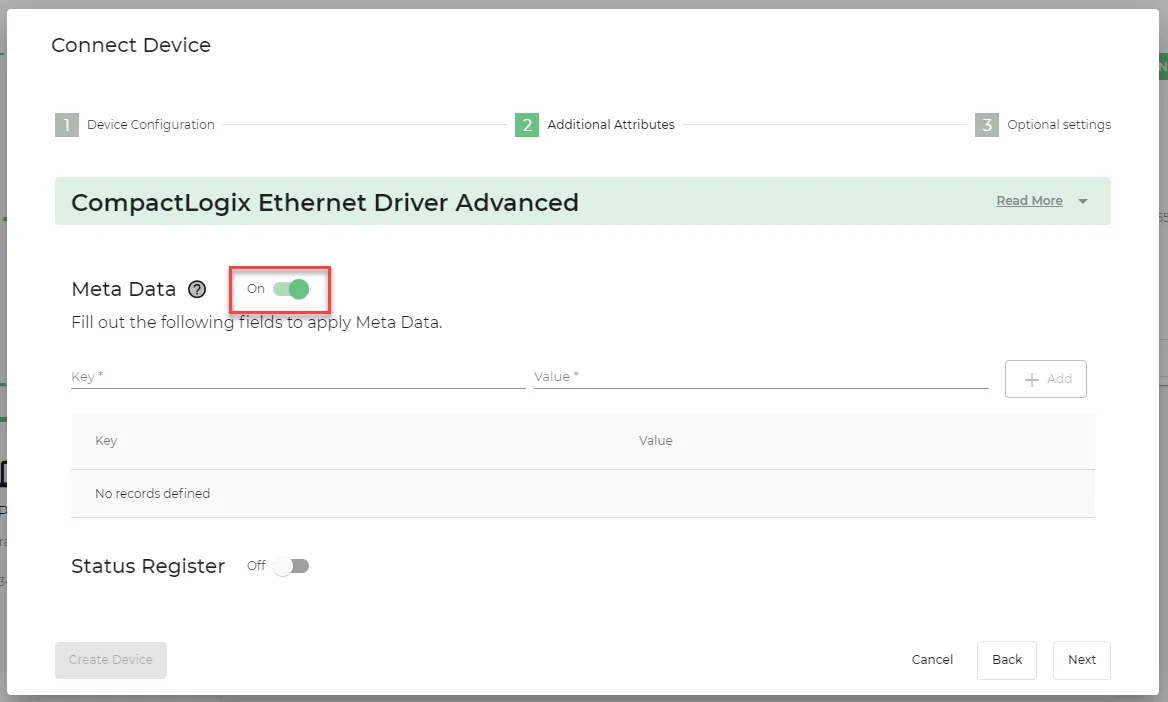
Task: Proceed with the Next button
Action: coord(1082,660)
